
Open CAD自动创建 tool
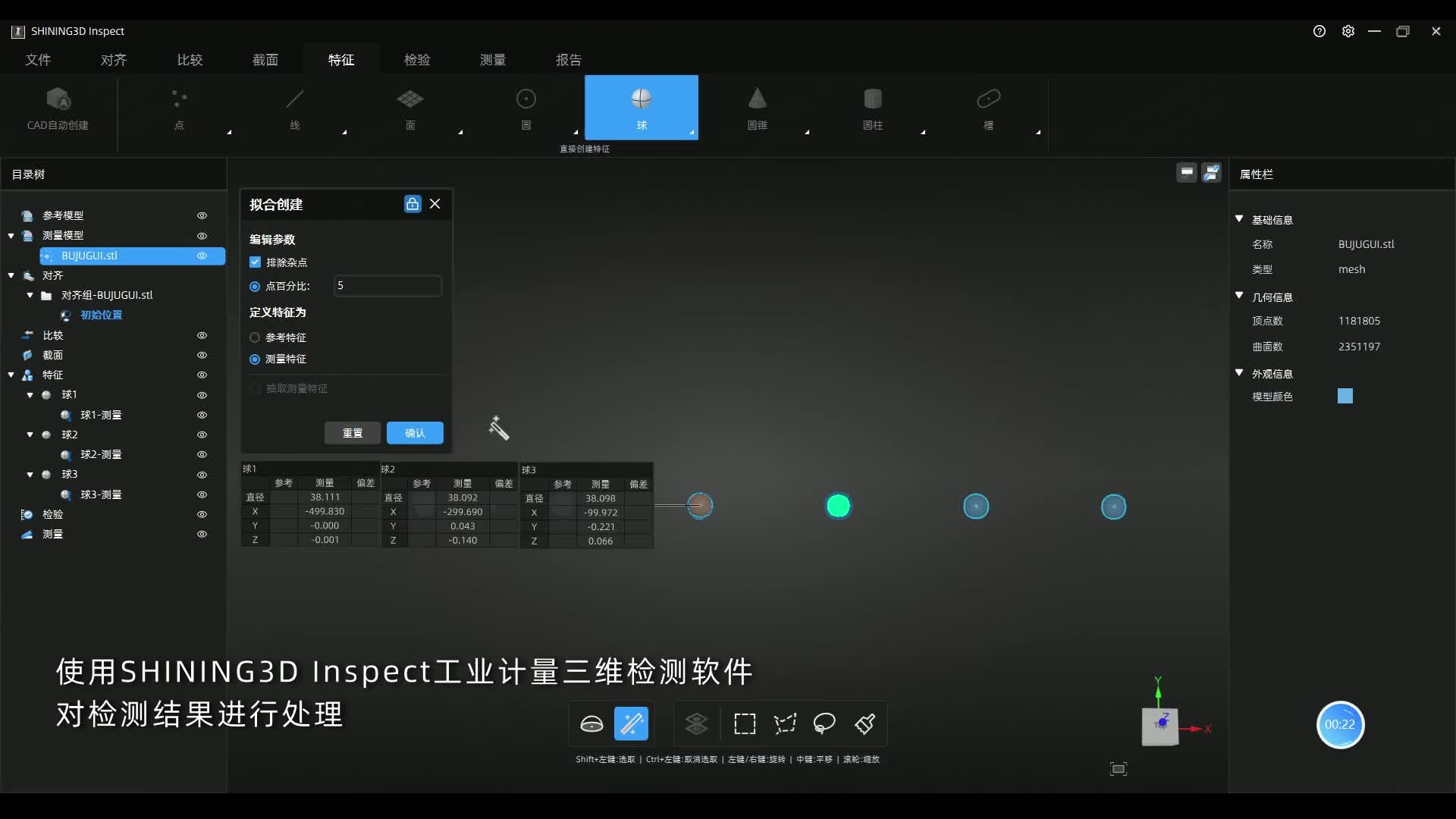coord(58,107)
